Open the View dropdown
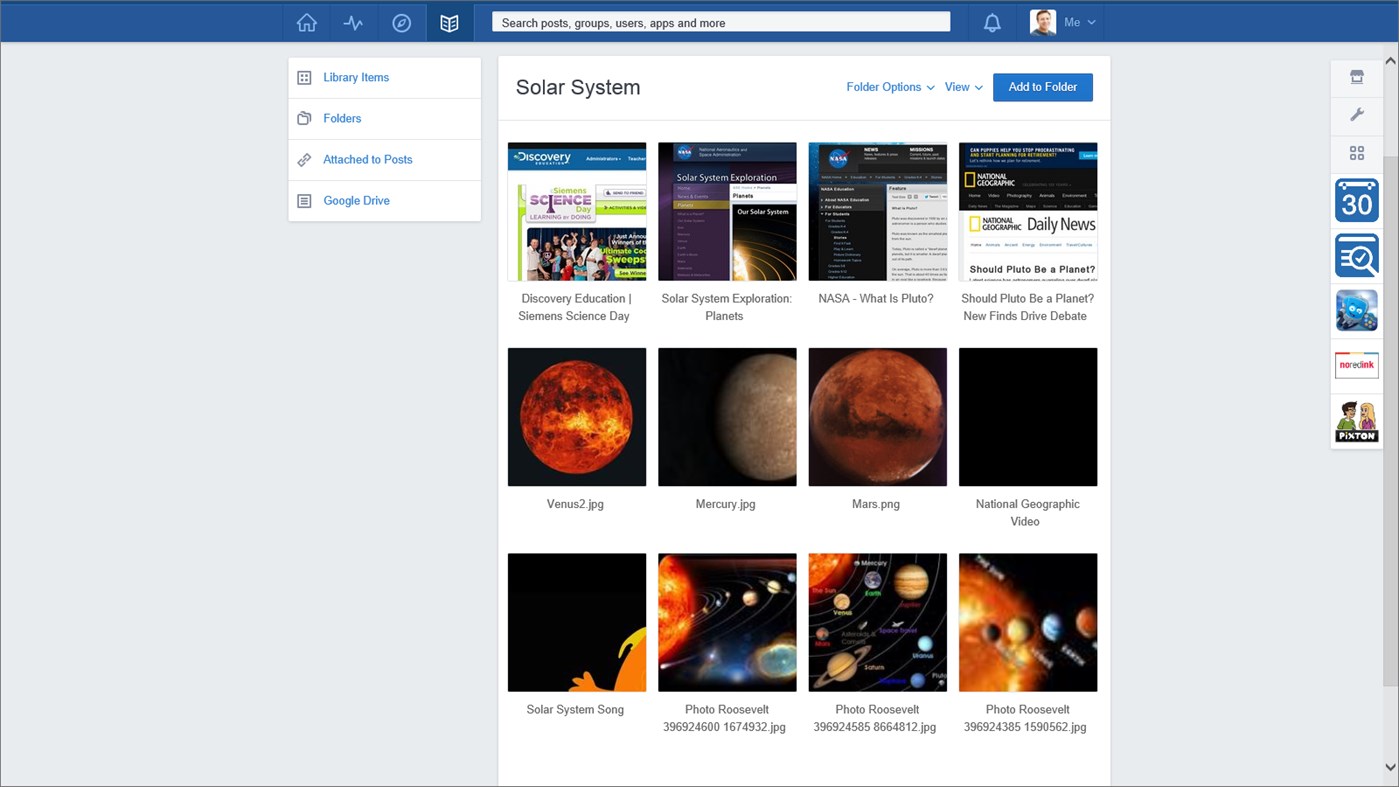Image resolution: width=1399 pixels, height=787 pixels. pyautogui.click(x=961, y=87)
